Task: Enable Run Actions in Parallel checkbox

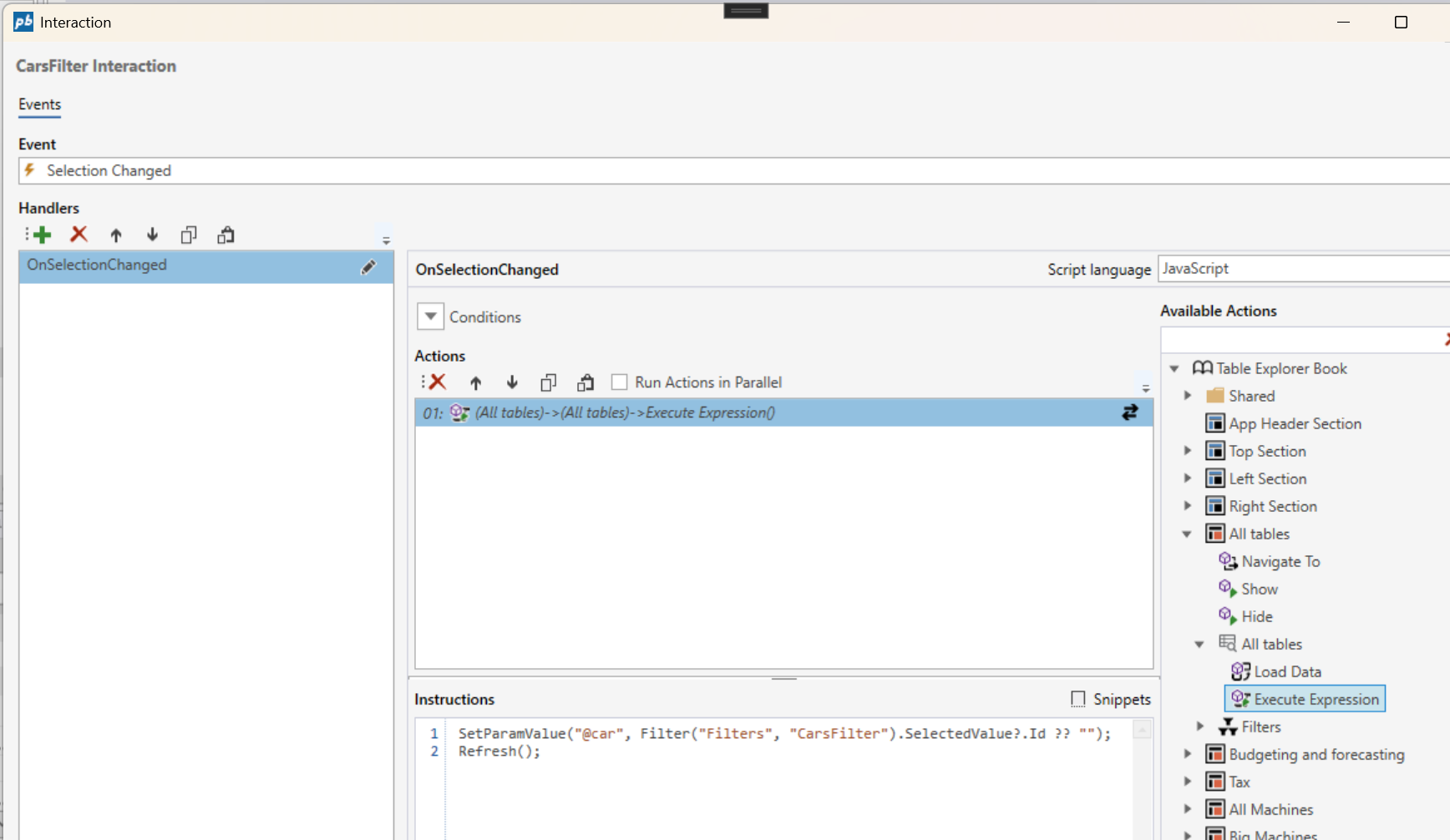Action: [619, 382]
